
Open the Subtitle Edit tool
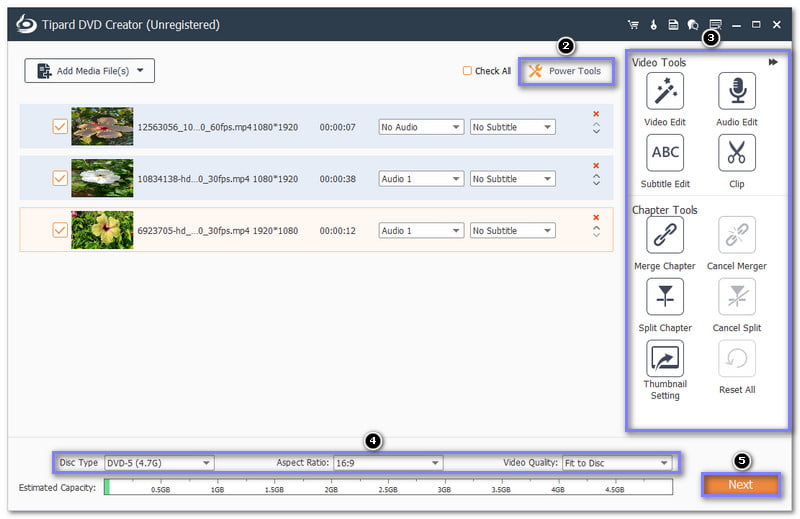tap(664, 153)
